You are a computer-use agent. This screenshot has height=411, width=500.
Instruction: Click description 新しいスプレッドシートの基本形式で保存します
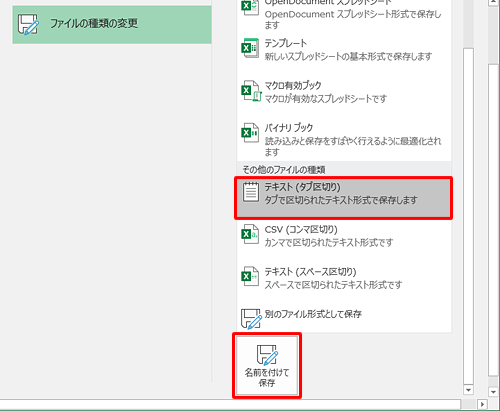348,56
